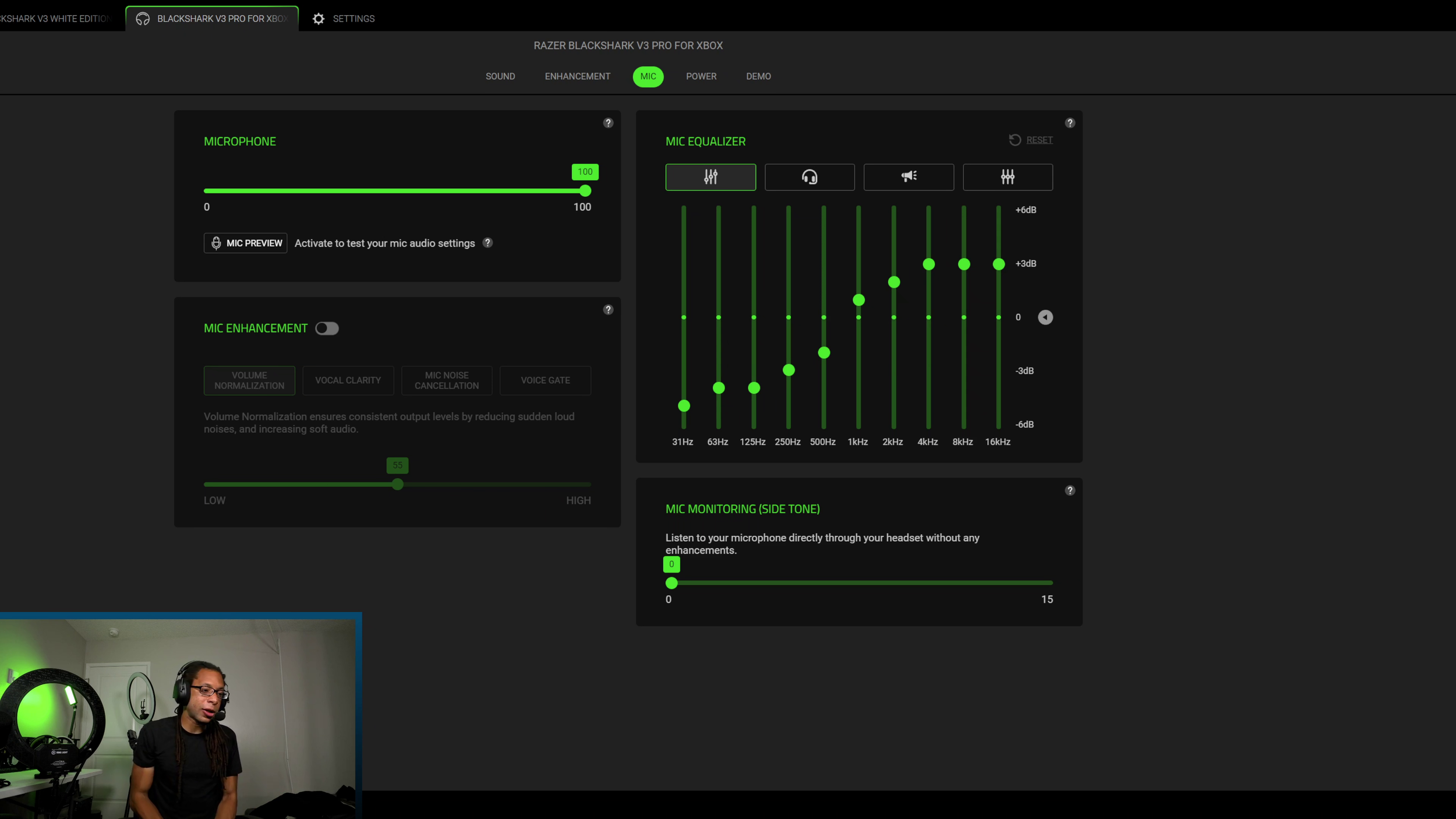Click the arrow marker beside 0 dB
Viewport: 1456px width, 819px height.
click(x=1045, y=317)
